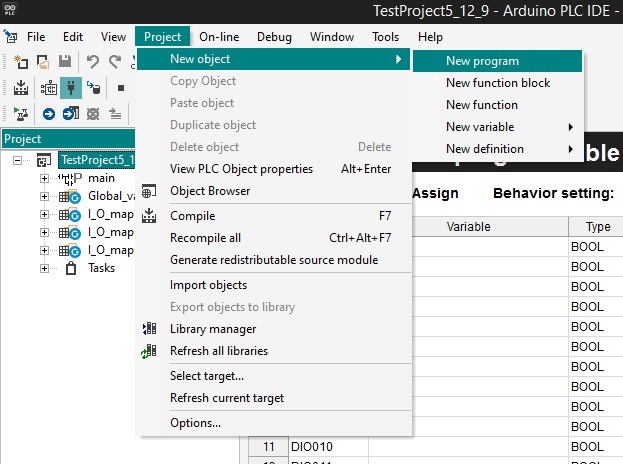Select New program from submenu
Viewport: 623px width, 464px height.
click(x=497, y=61)
